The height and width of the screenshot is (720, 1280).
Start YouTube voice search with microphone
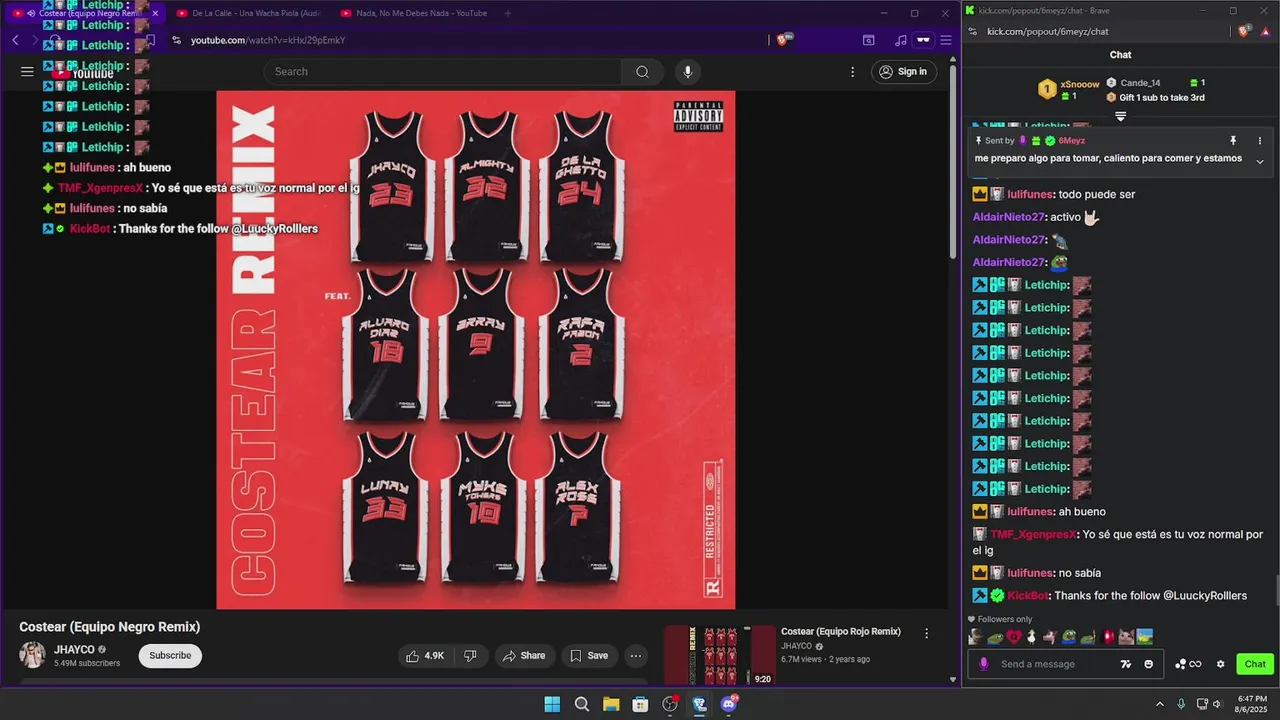(x=687, y=72)
